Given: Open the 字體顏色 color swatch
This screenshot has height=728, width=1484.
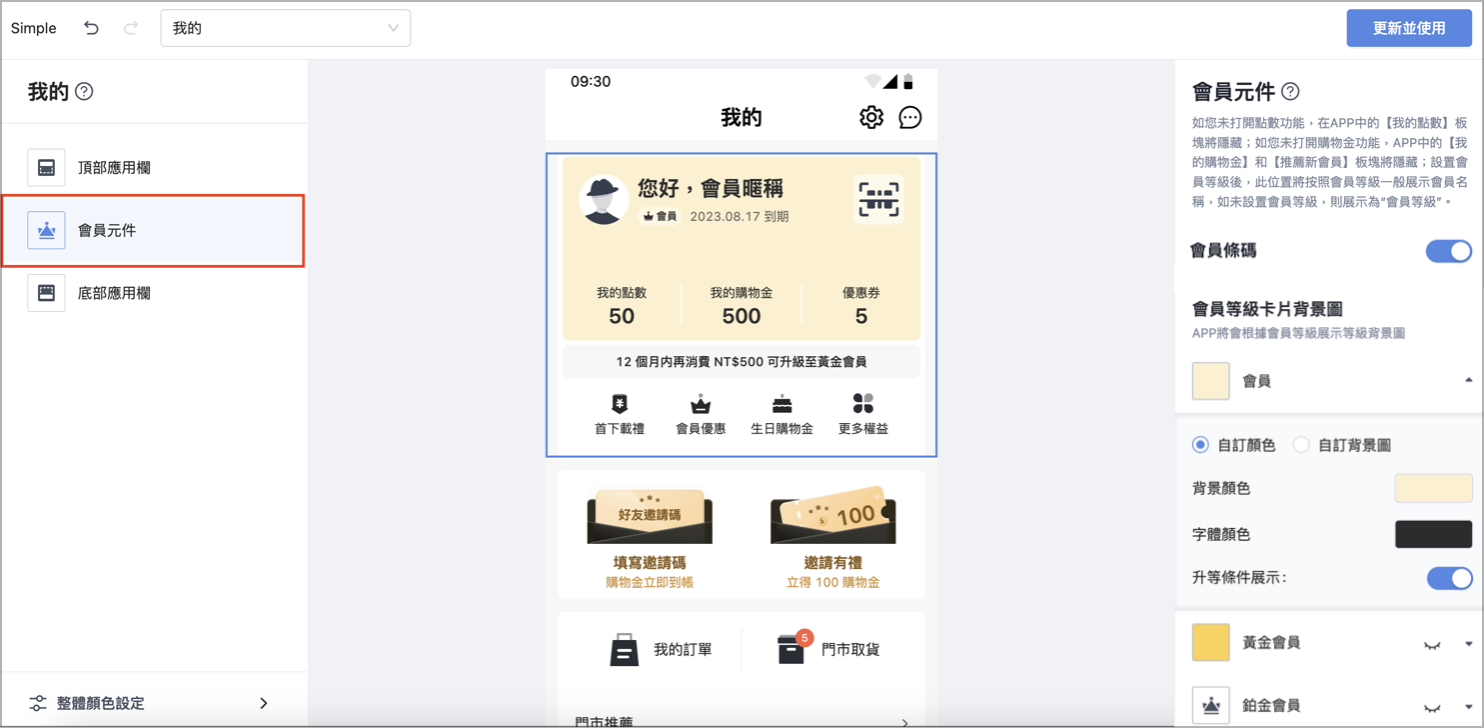Looking at the screenshot, I should point(1434,534).
